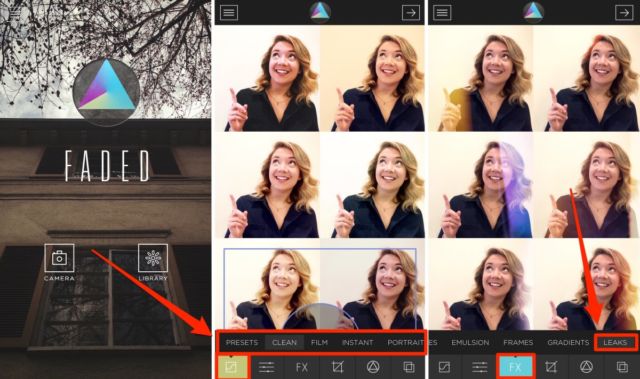Switch to the EMULSION effects tab
The width and height of the screenshot is (640, 379).
(x=470, y=342)
